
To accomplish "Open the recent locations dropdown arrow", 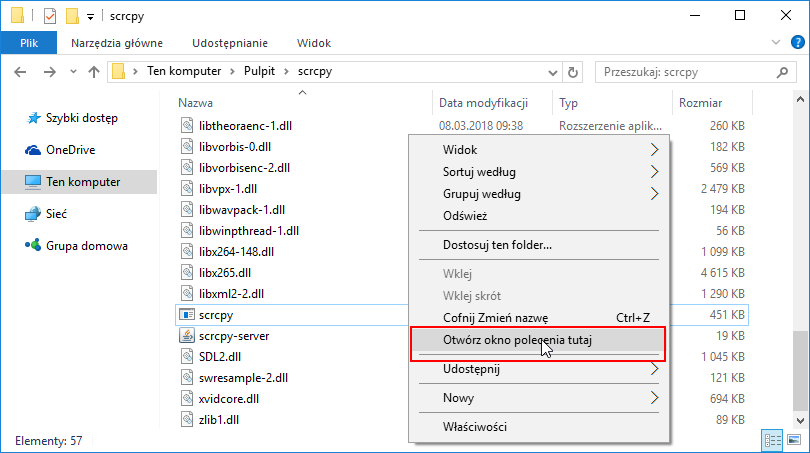I will pos(73,72).
